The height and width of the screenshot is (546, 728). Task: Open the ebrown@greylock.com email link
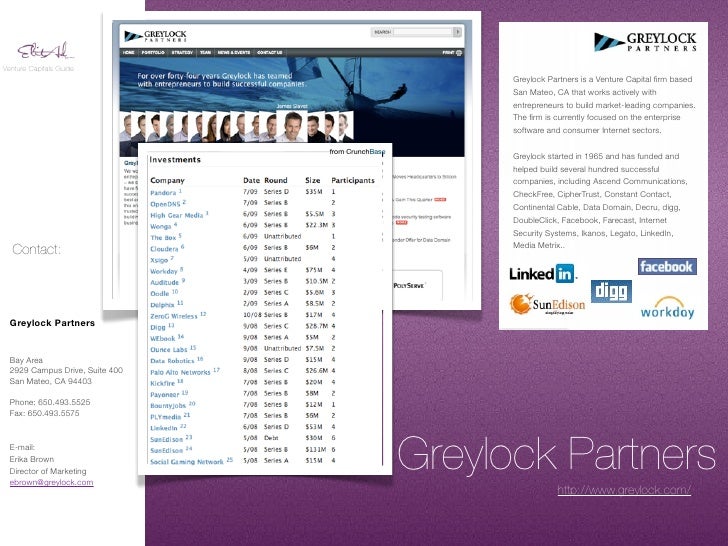pyautogui.click(x=52, y=482)
